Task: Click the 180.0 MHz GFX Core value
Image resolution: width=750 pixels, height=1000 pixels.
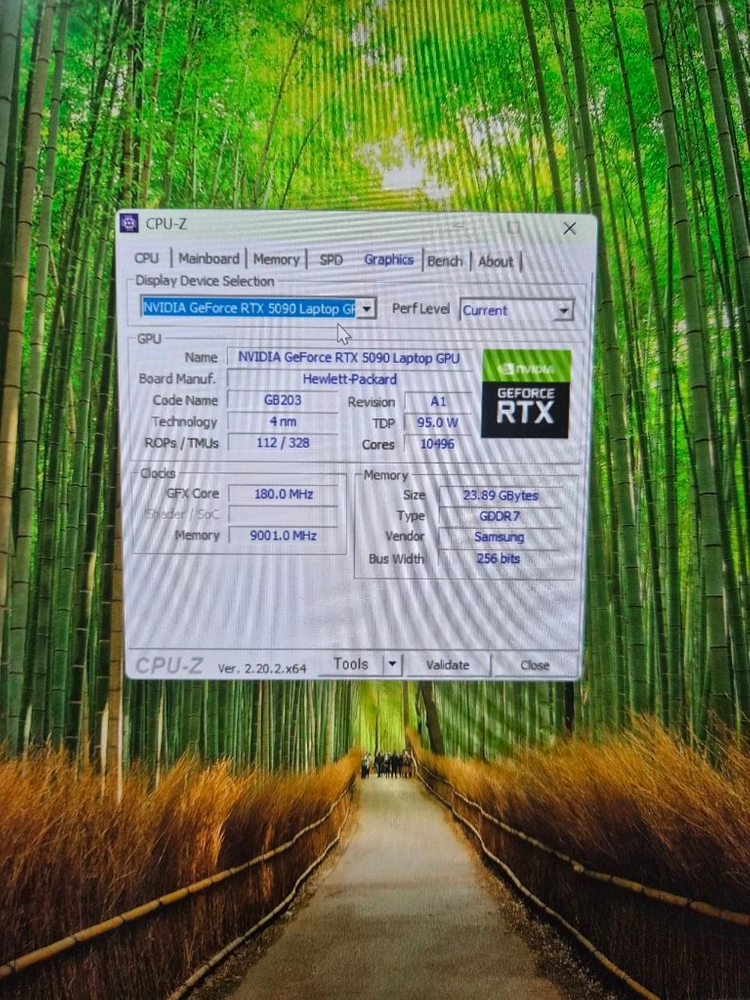Action: tap(283, 494)
